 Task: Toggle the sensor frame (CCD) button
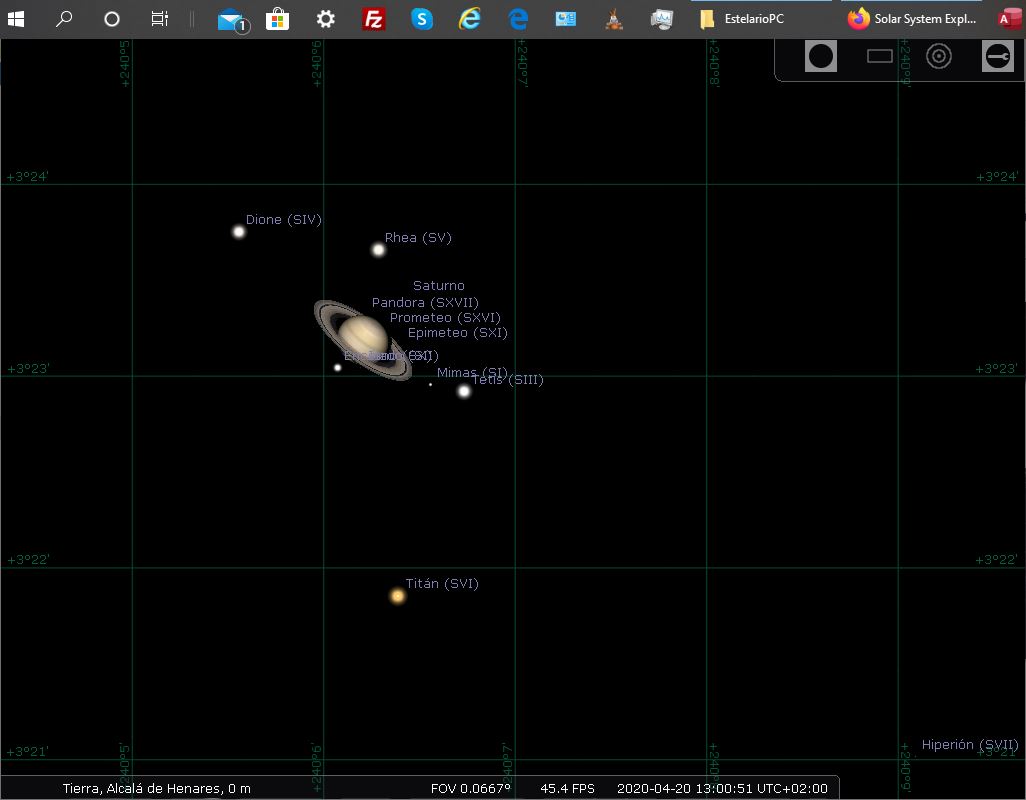(880, 56)
